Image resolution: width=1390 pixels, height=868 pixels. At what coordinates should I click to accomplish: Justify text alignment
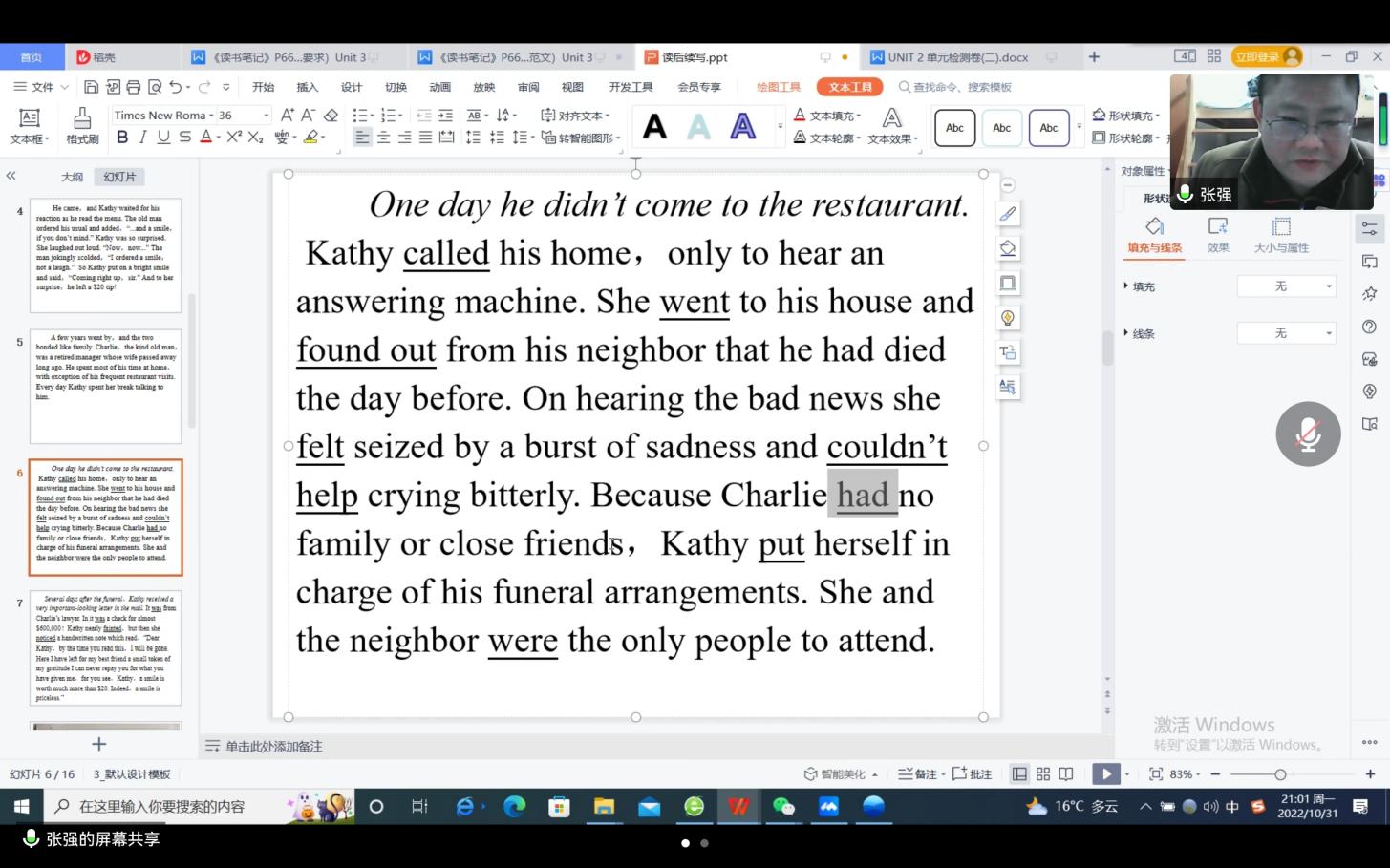(x=425, y=138)
